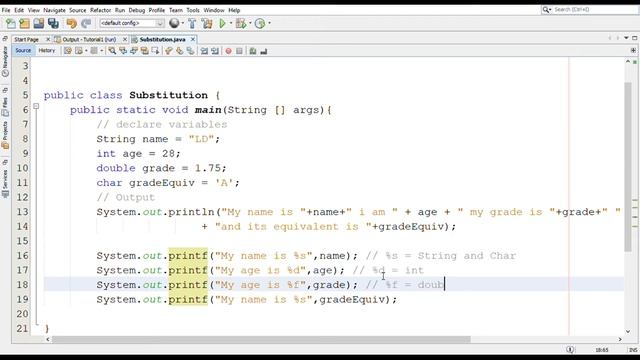The image size is (640, 360).
Task: Open the Team menu
Action: click(x=176, y=10)
